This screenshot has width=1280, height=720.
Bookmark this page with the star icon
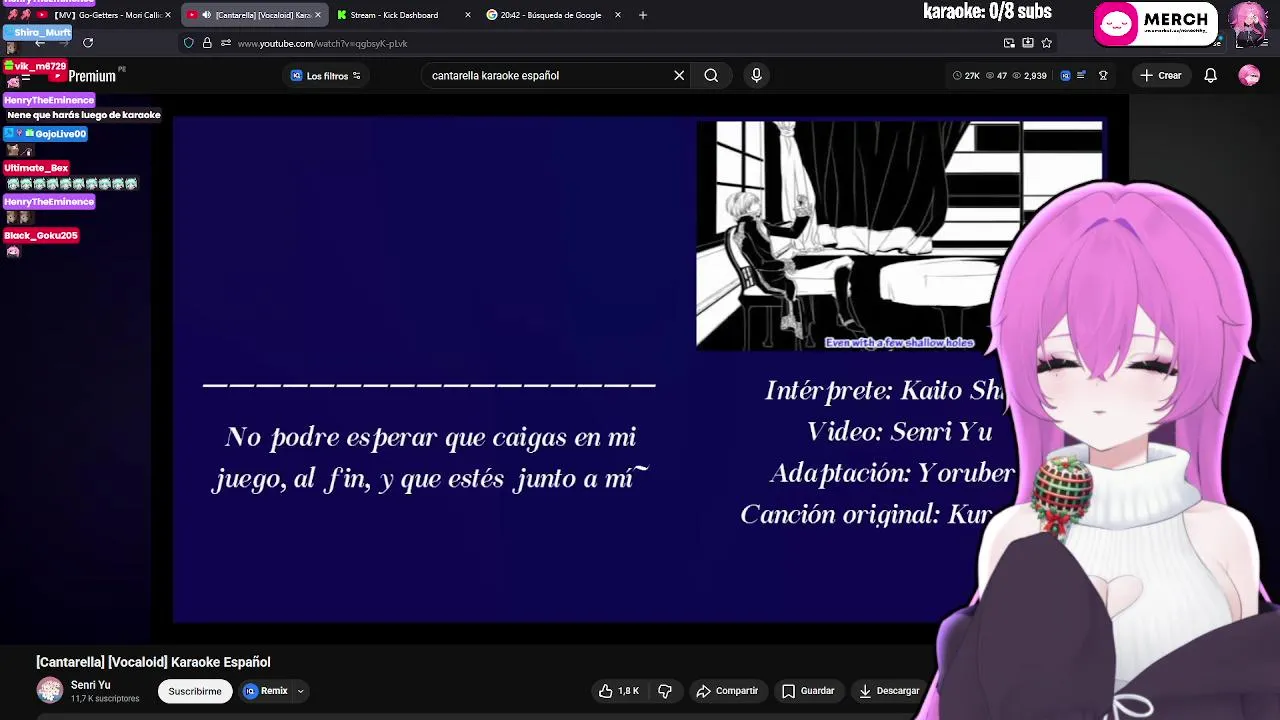click(1047, 43)
